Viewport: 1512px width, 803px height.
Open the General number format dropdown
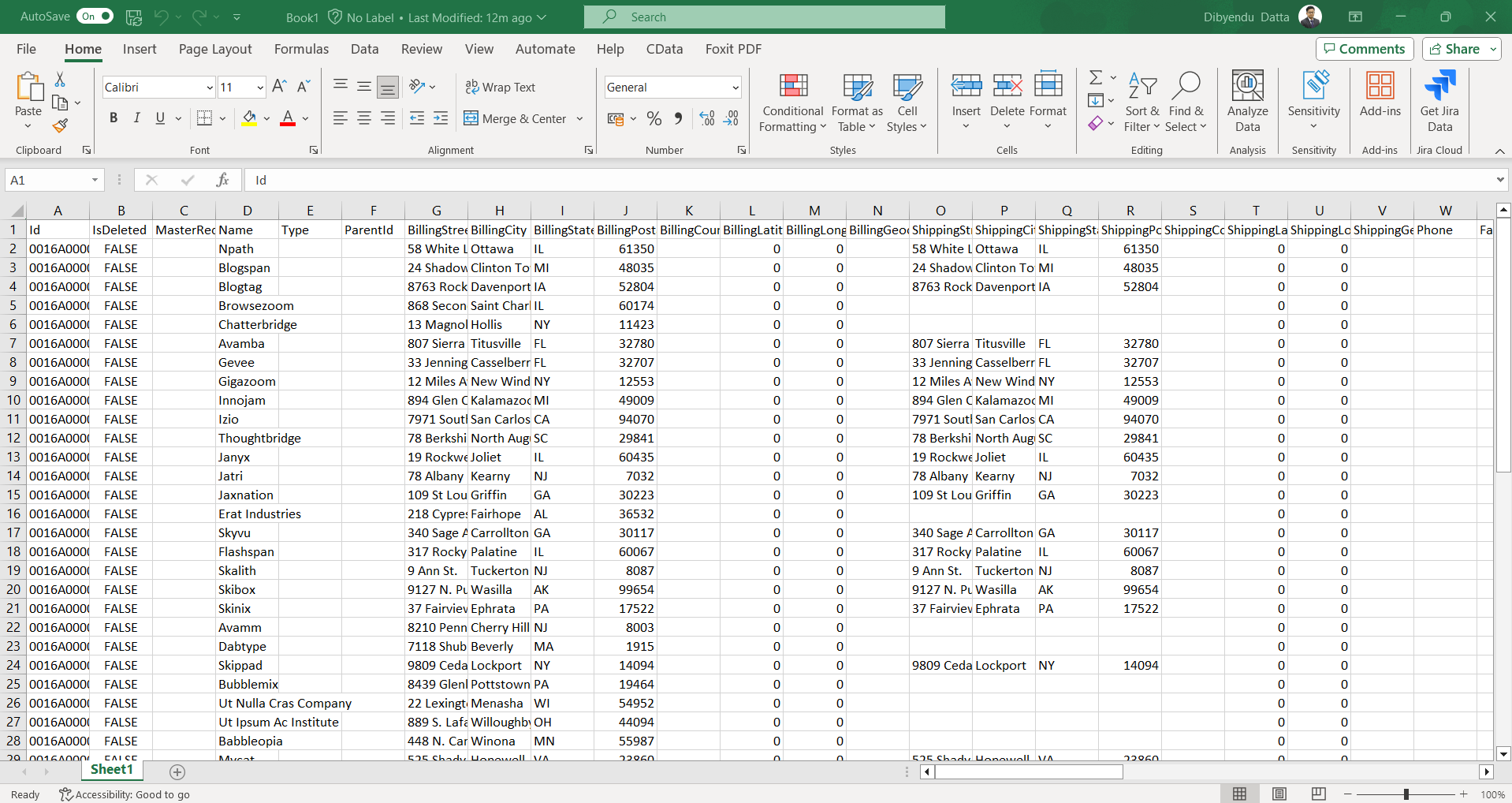coord(735,88)
